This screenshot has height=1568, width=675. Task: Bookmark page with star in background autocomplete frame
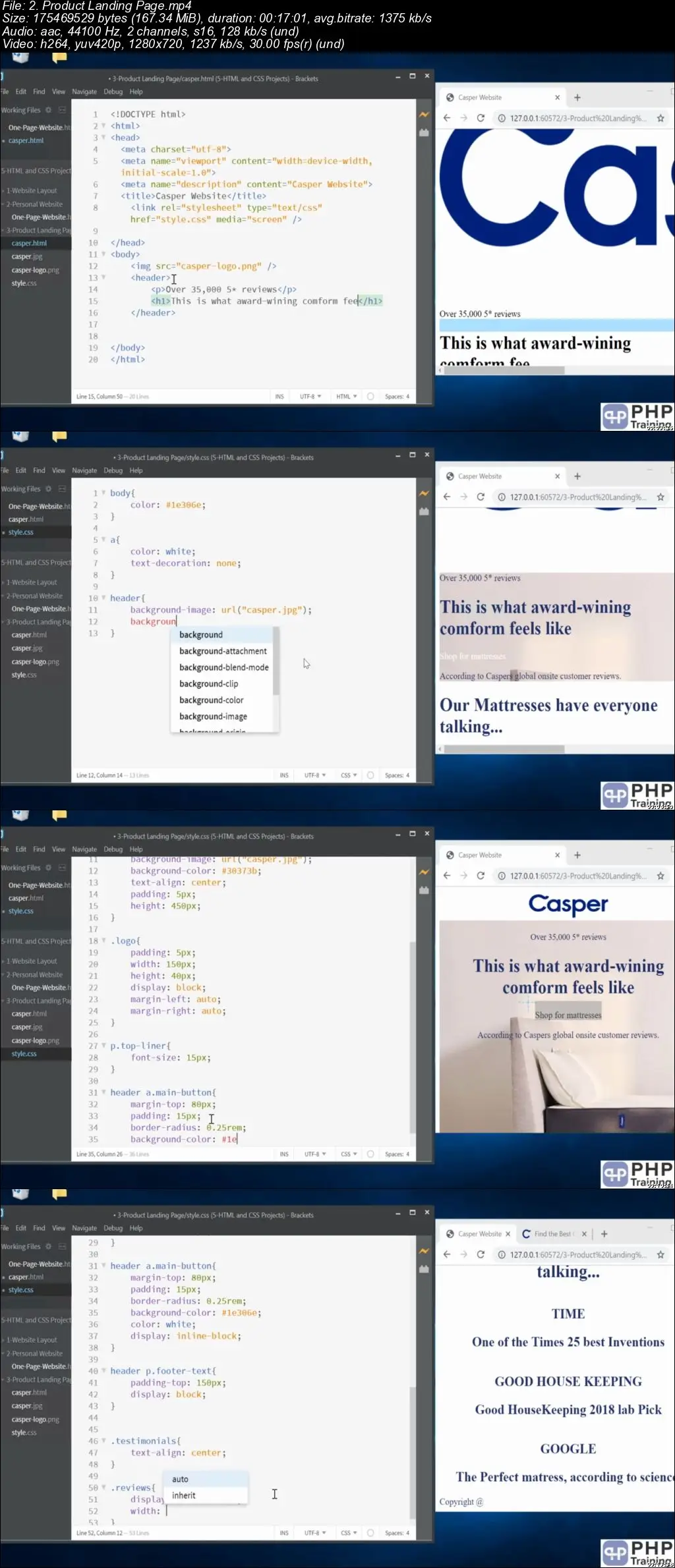[x=660, y=497]
